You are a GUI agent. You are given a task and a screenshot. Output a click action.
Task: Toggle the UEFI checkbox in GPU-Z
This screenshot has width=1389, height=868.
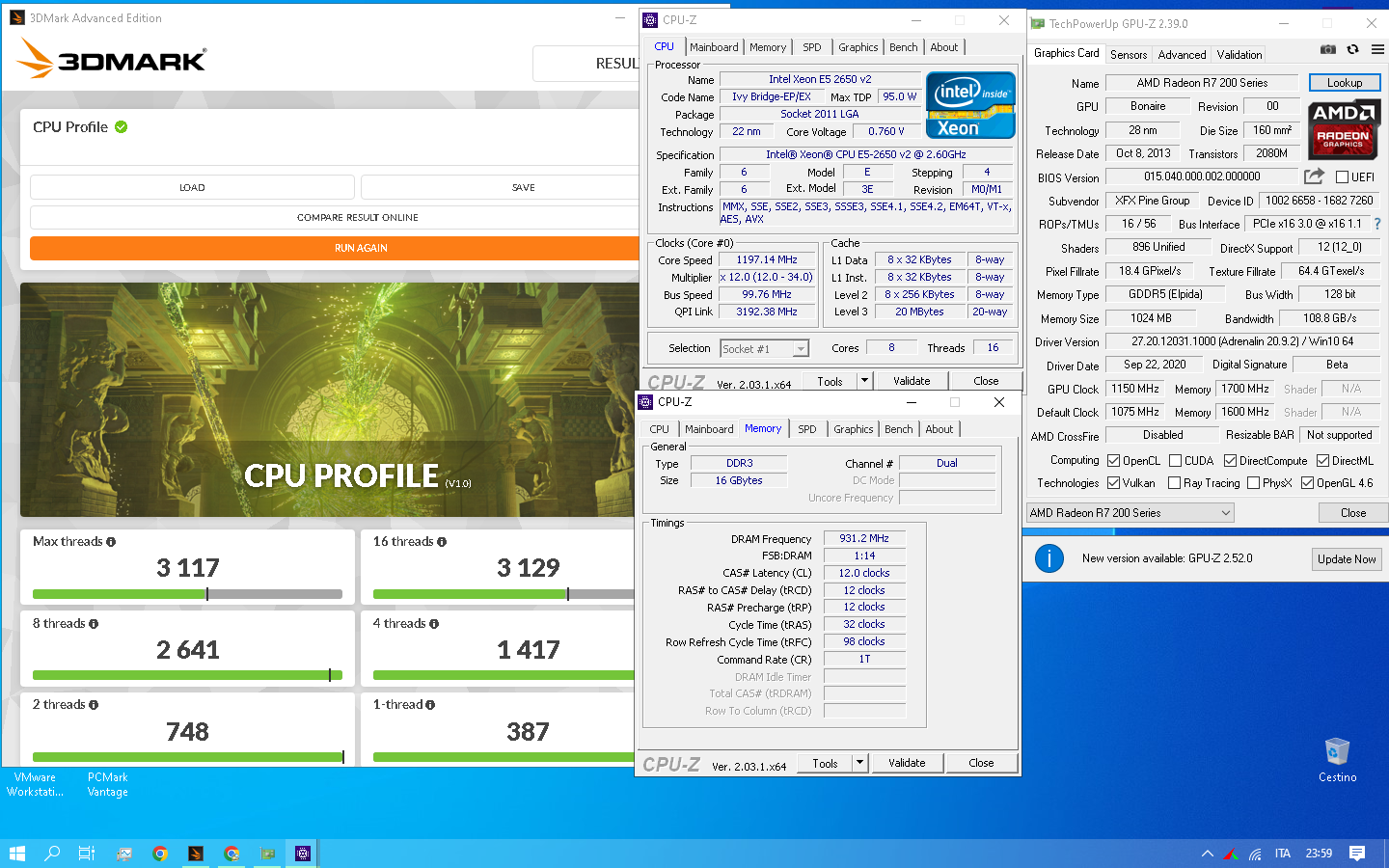coord(1342,177)
